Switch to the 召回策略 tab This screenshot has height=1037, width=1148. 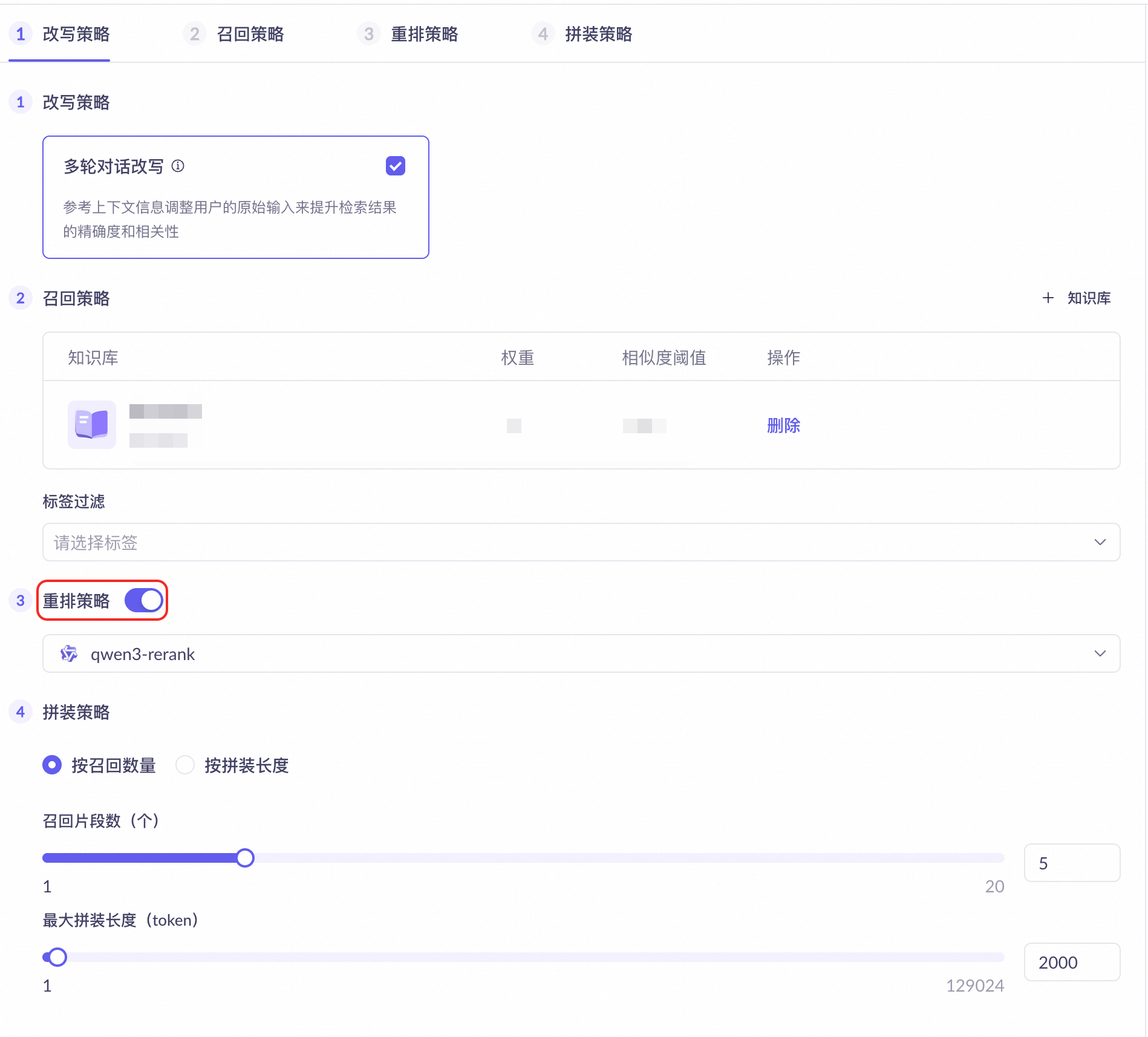(233, 34)
